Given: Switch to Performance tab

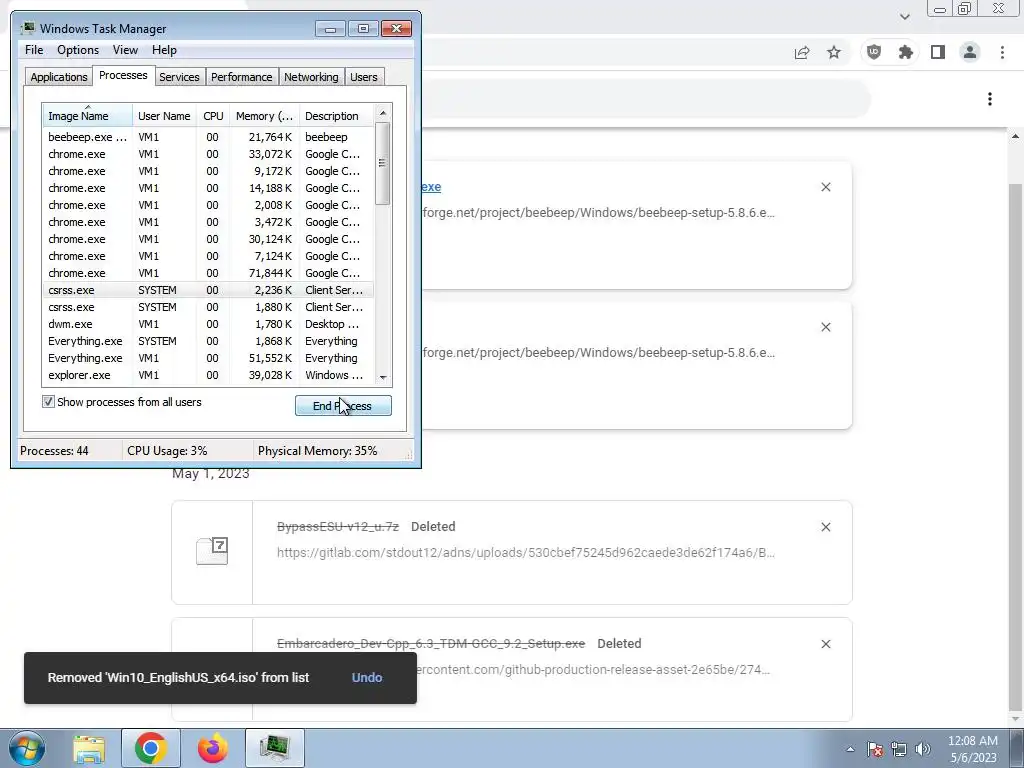Looking at the screenshot, I should tap(242, 77).
